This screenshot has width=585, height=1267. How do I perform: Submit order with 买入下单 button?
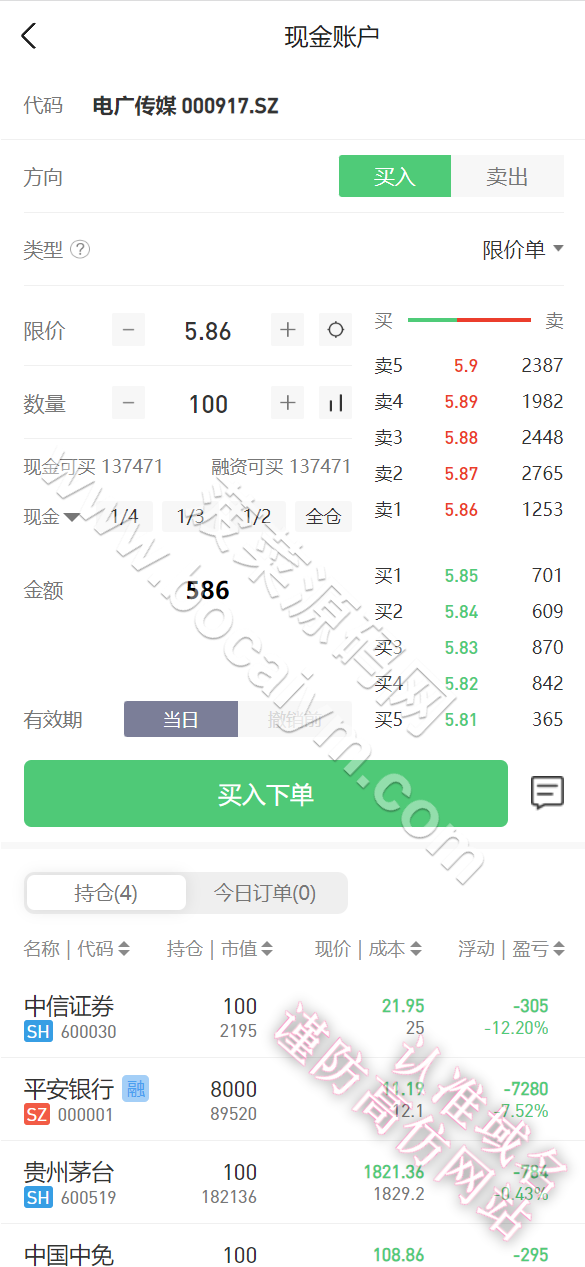click(266, 794)
